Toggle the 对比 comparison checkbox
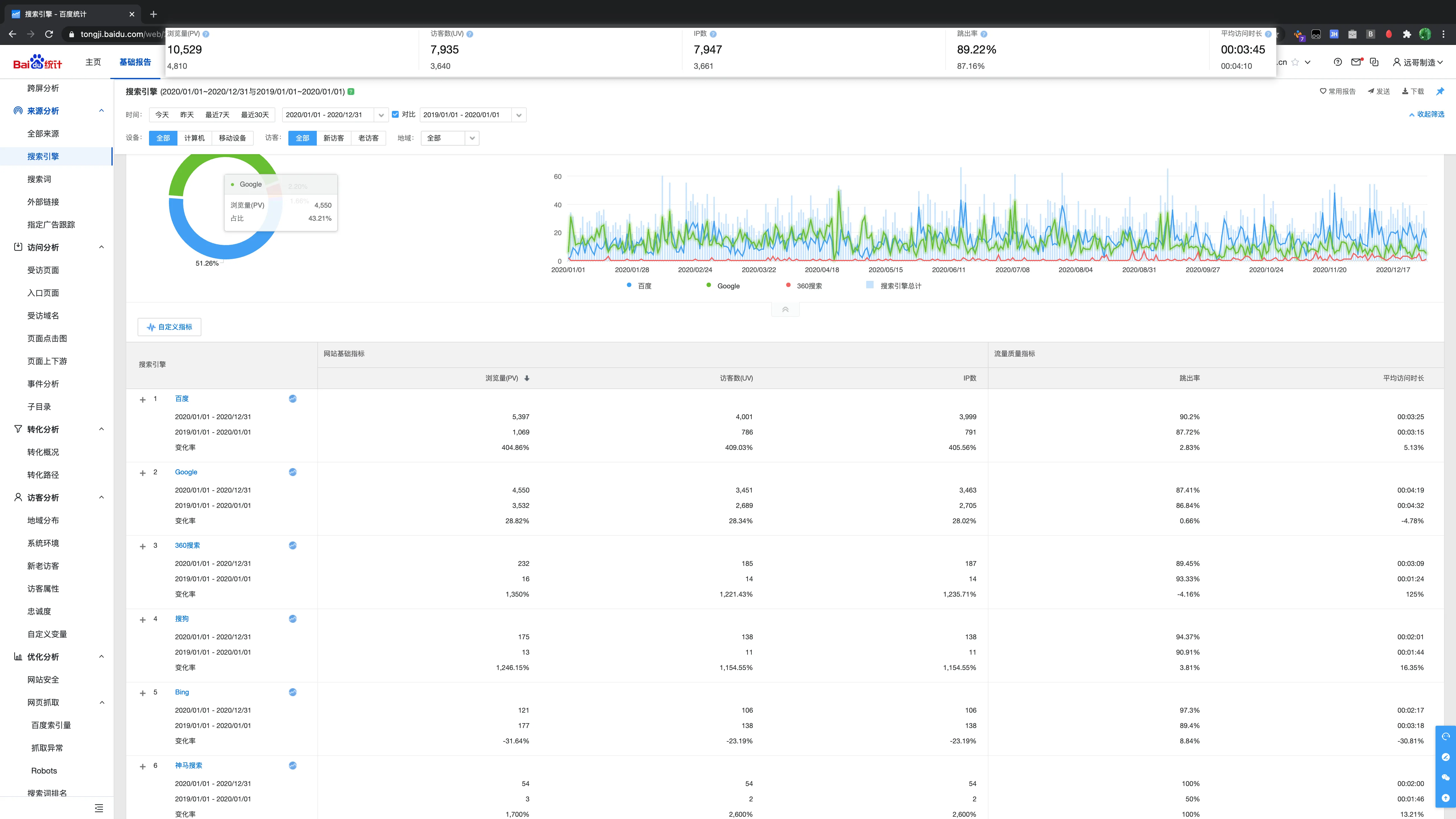The image size is (1456, 819). pyautogui.click(x=395, y=114)
